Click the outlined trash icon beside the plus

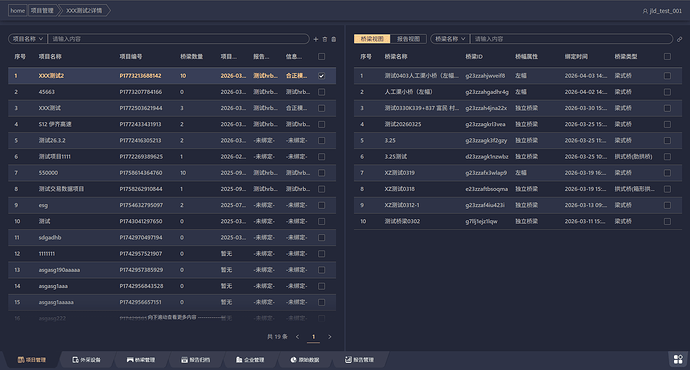[x=325, y=39]
